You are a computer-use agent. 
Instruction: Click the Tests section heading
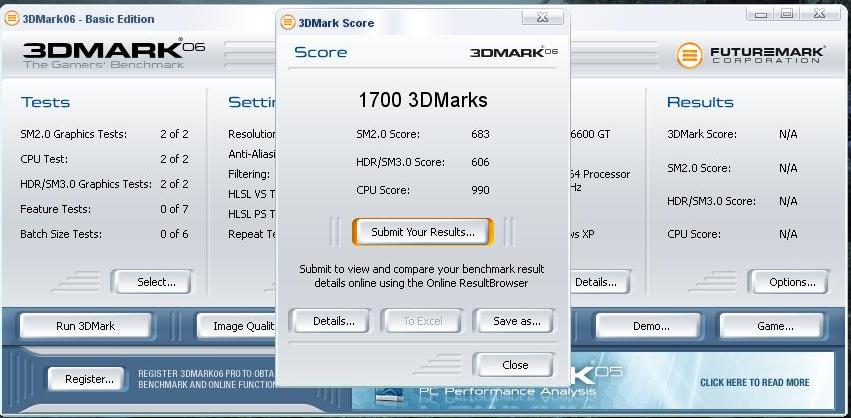(x=46, y=102)
